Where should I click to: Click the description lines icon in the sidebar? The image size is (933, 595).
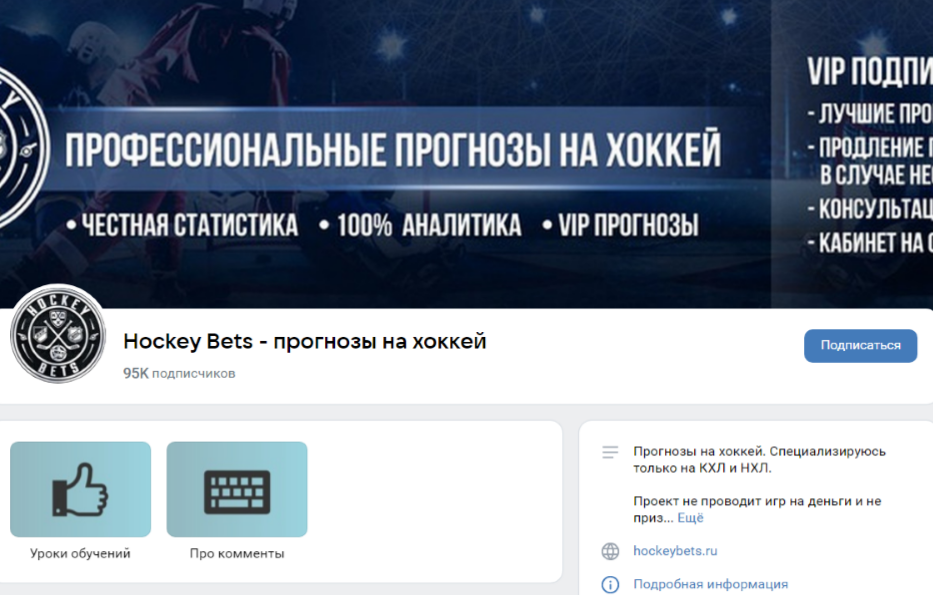pyautogui.click(x=609, y=450)
